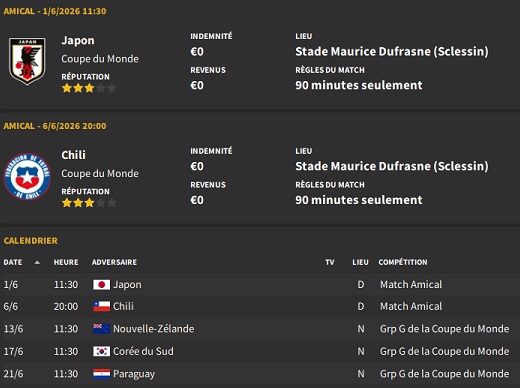Image resolution: width=520 pixels, height=388 pixels.
Task: Open Stade Maurice Dufrasne link for Japon friendly
Action: click(x=392, y=51)
